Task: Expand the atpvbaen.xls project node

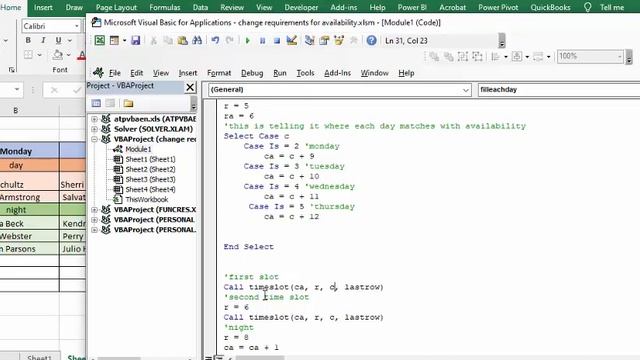Action: 94,119
